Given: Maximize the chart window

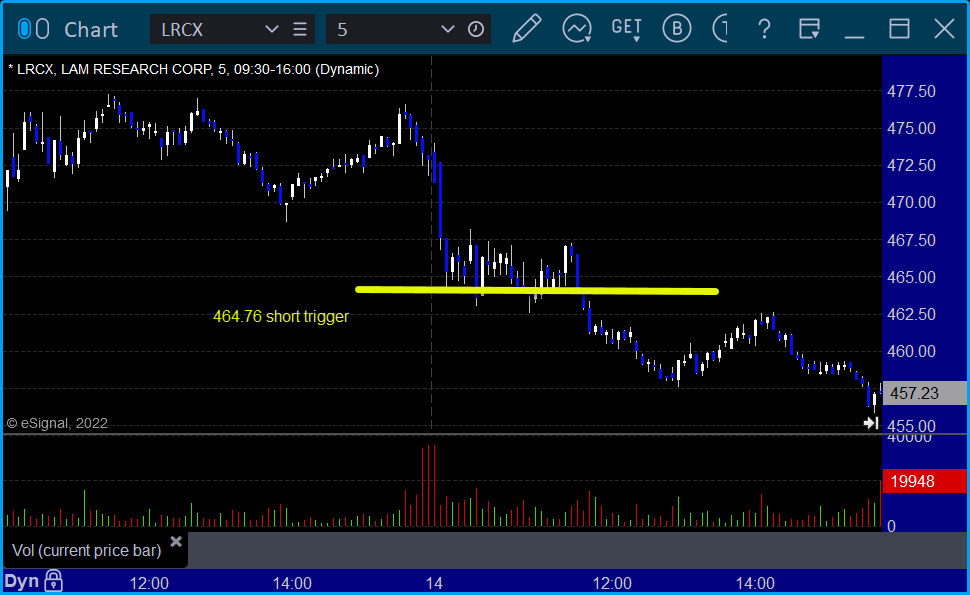Looking at the screenshot, I should pyautogui.click(x=899, y=28).
